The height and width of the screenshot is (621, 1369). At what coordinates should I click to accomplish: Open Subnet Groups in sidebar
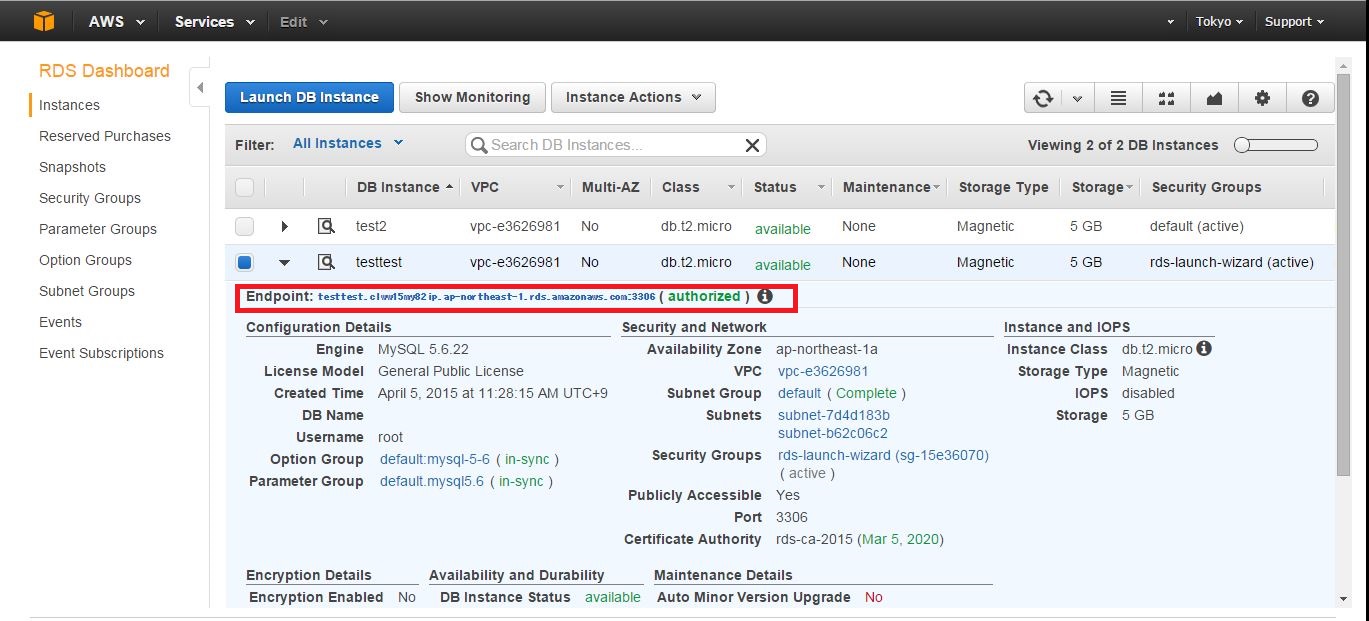point(87,291)
